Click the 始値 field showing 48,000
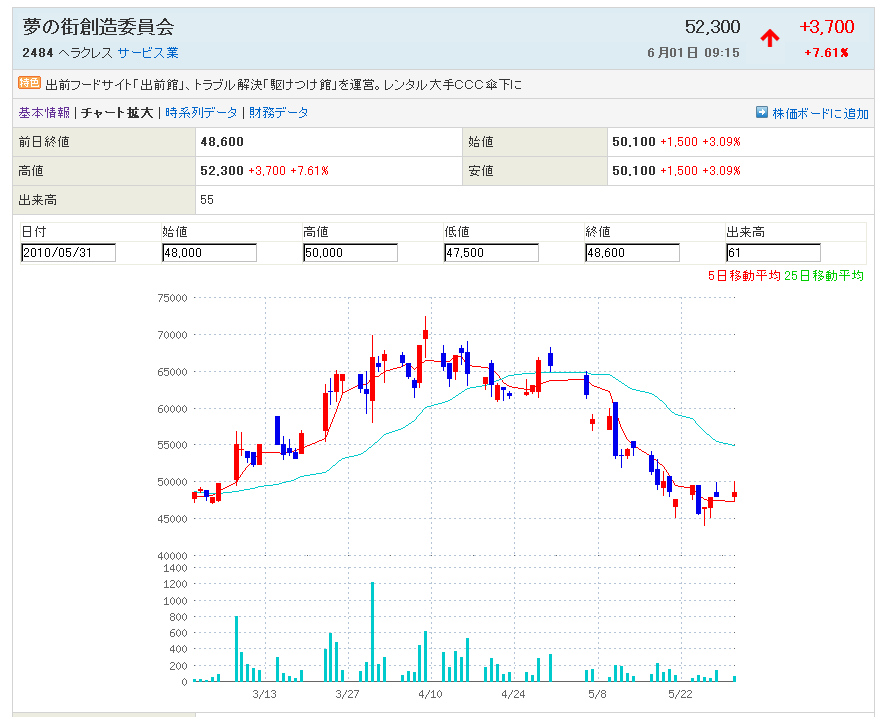This screenshot has width=883, height=717. tap(209, 253)
